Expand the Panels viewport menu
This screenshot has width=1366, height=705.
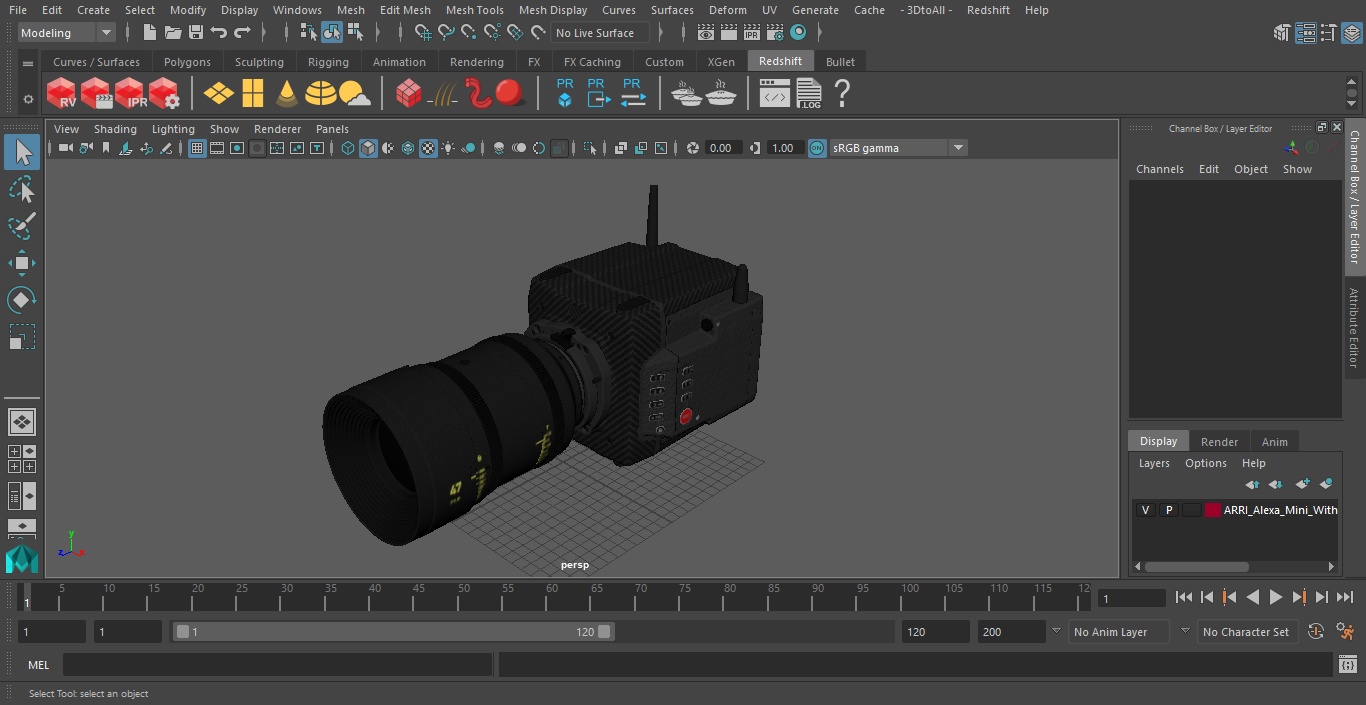(x=332, y=129)
